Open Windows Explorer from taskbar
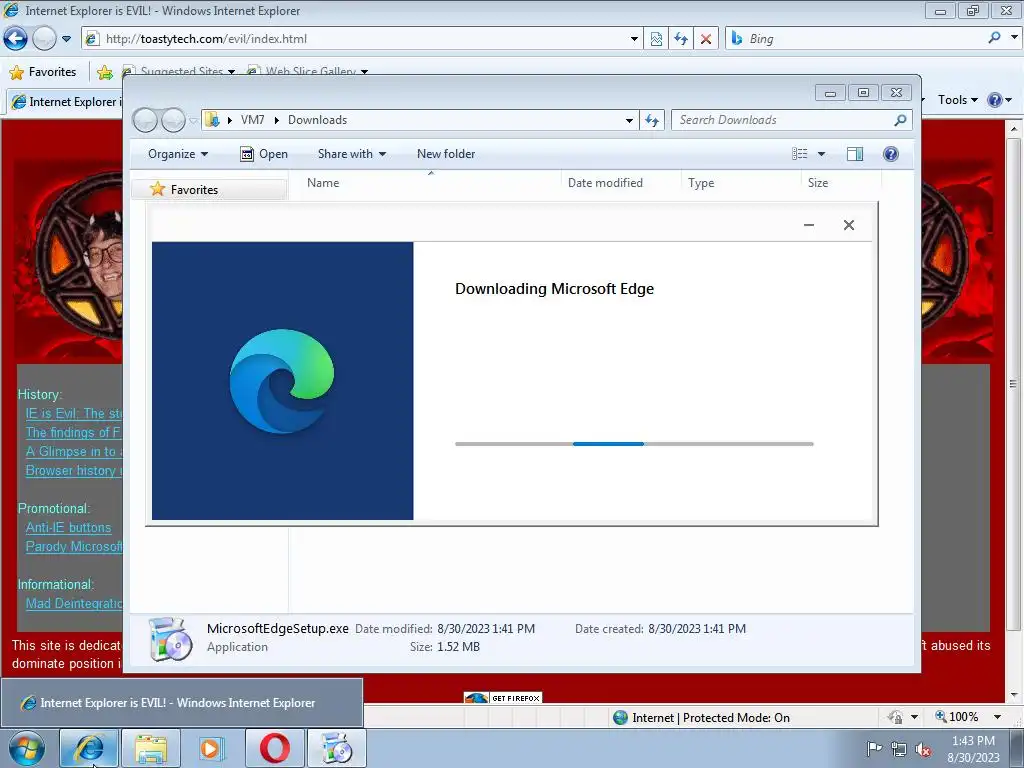The width and height of the screenshot is (1024, 768). pyautogui.click(x=151, y=748)
